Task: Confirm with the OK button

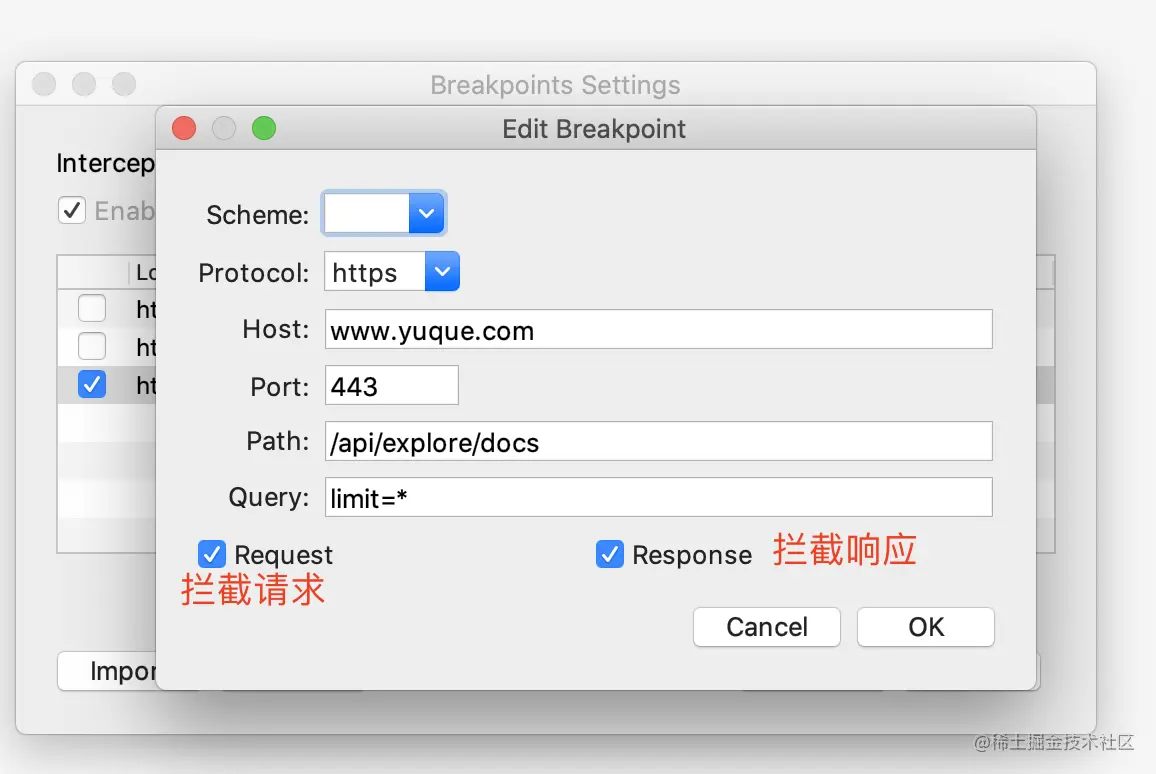Action: (926, 627)
